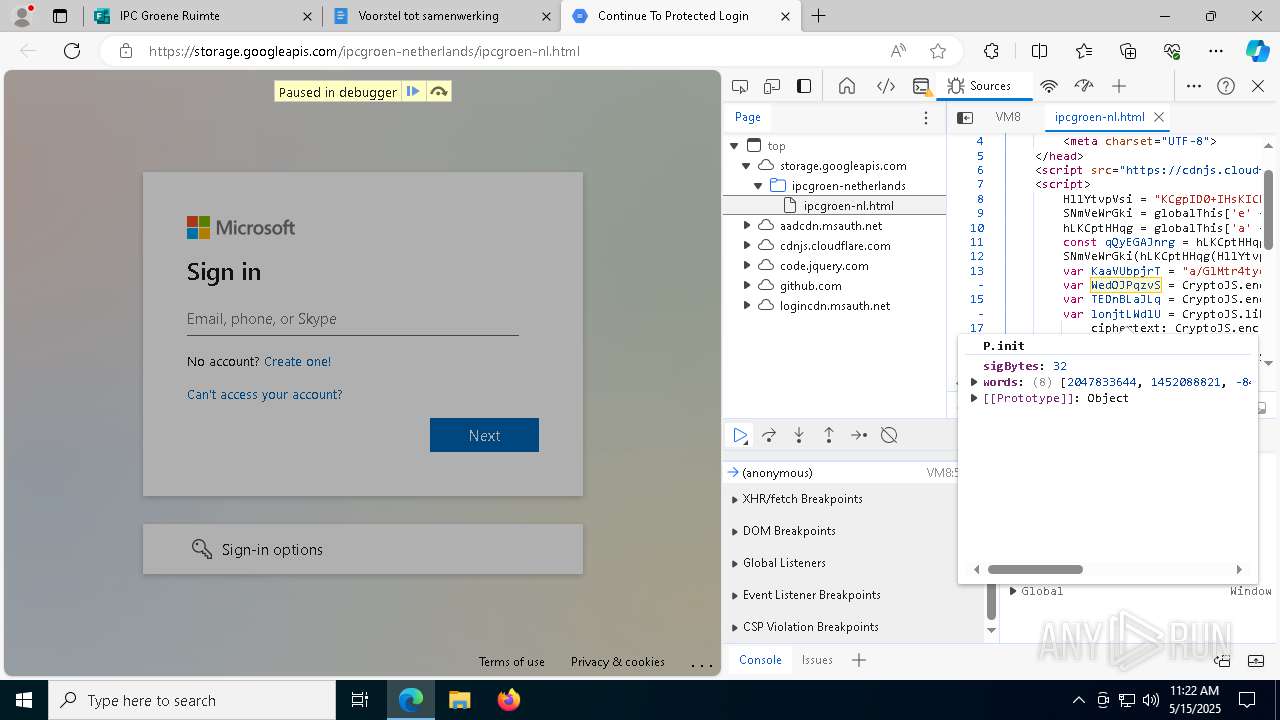Open the Network panel wifi icon
1280x720 pixels.
tap(1049, 86)
